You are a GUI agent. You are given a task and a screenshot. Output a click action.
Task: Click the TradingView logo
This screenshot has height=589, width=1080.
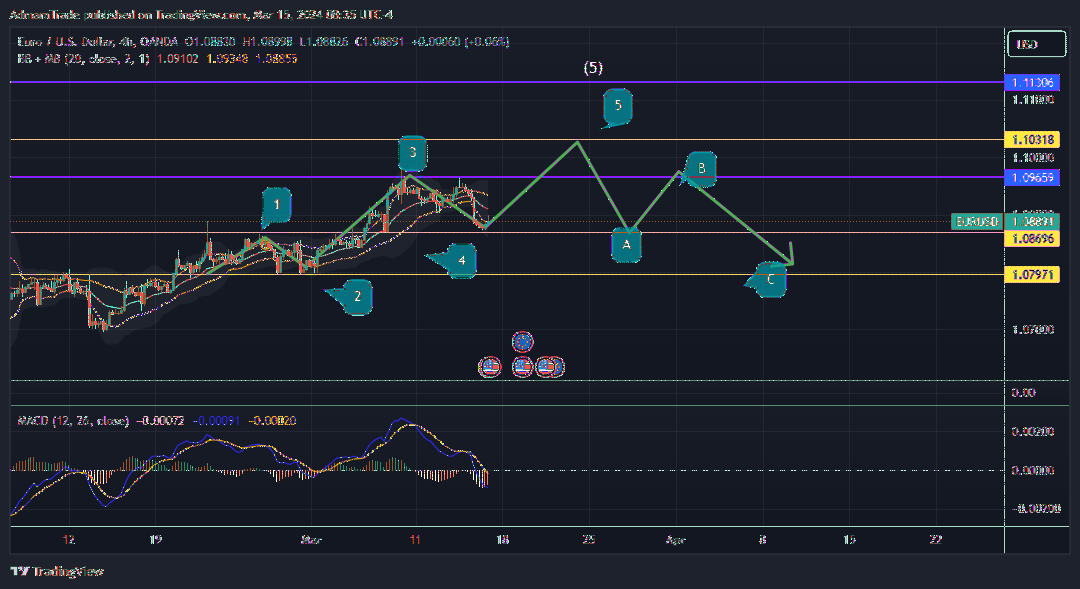click(57, 571)
